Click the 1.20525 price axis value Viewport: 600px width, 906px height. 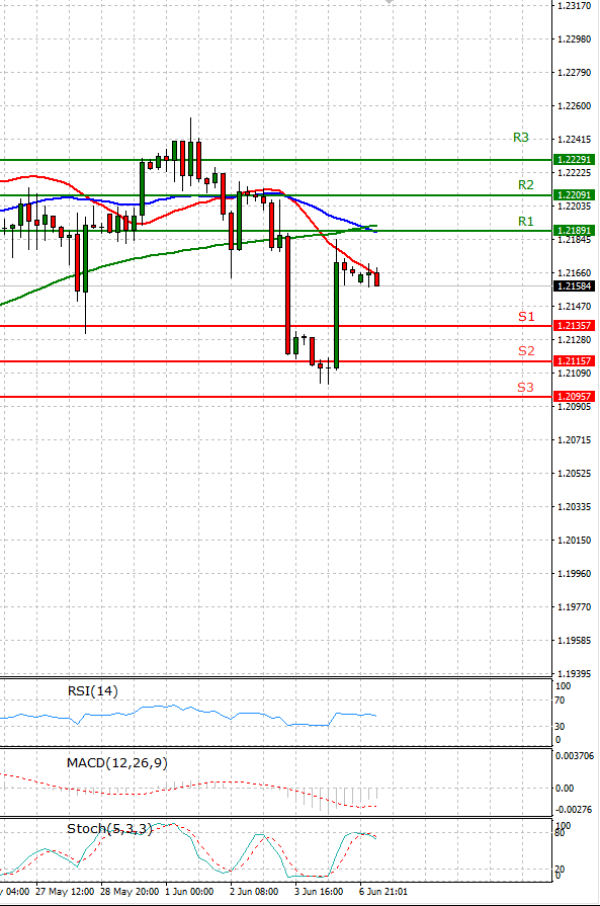(574, 474)
